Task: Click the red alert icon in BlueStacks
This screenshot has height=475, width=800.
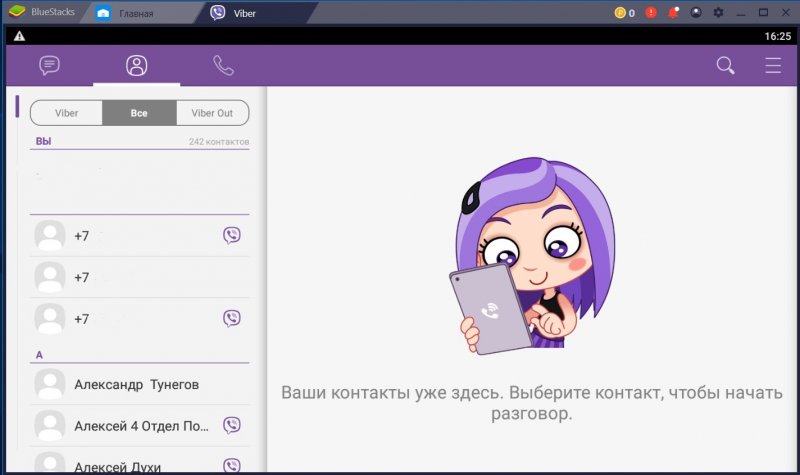Action: [651, 12]
